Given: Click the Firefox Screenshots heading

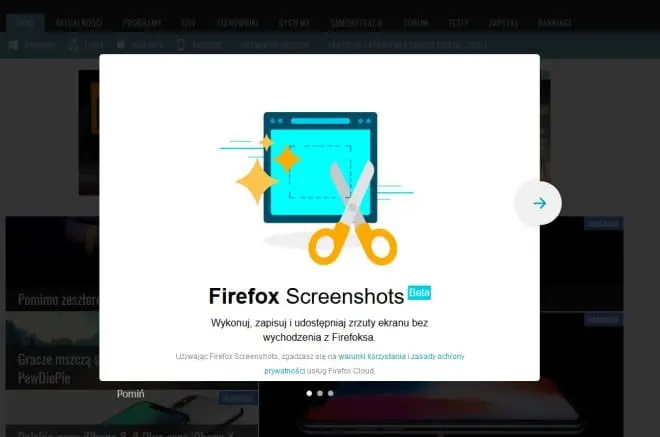Looking at the screenshot, I should coord(306,296).
